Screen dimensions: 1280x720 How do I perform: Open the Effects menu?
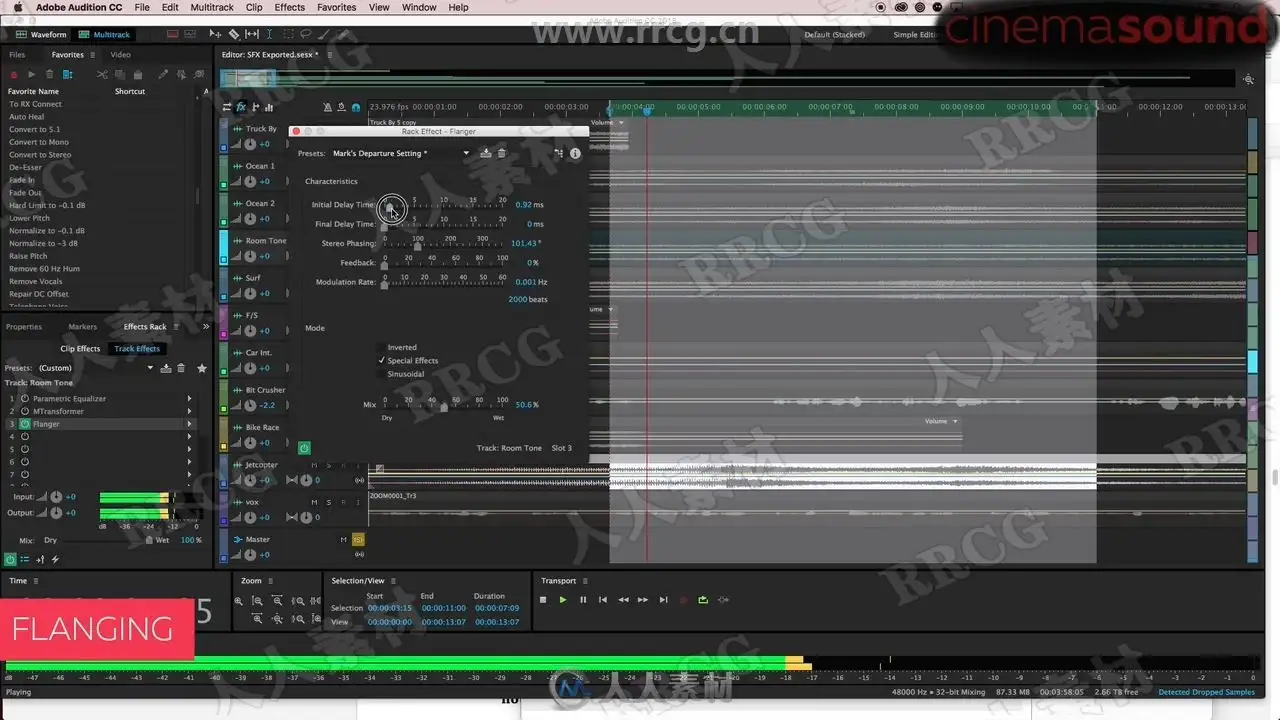click(x=290, y=7)
